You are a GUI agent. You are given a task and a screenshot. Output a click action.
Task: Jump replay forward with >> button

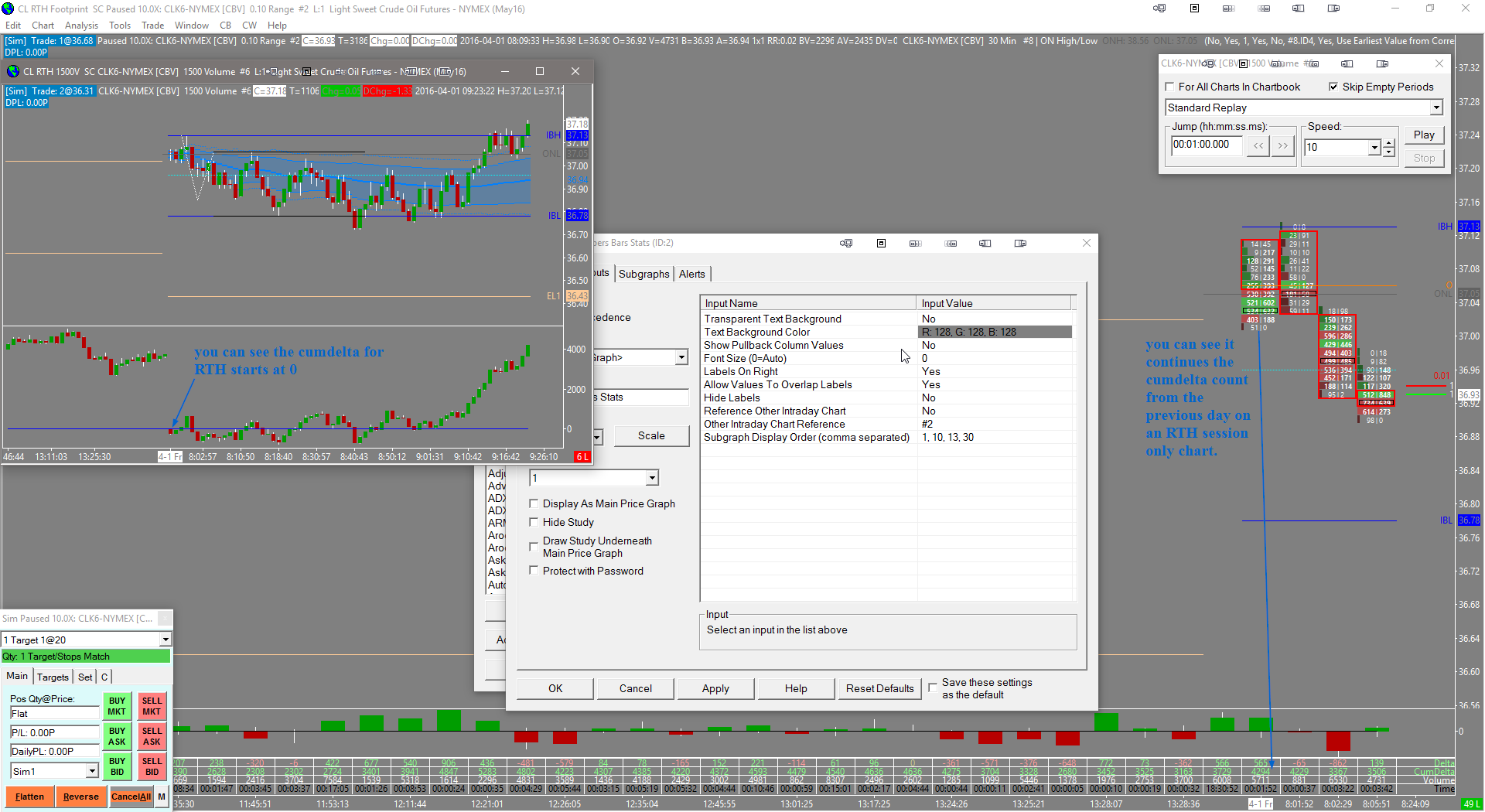[1283, 145]
